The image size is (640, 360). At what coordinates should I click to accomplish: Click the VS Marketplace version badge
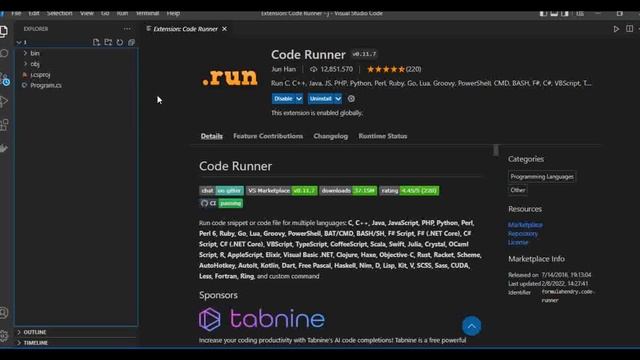pyautogui.click(x=282, y=191)
